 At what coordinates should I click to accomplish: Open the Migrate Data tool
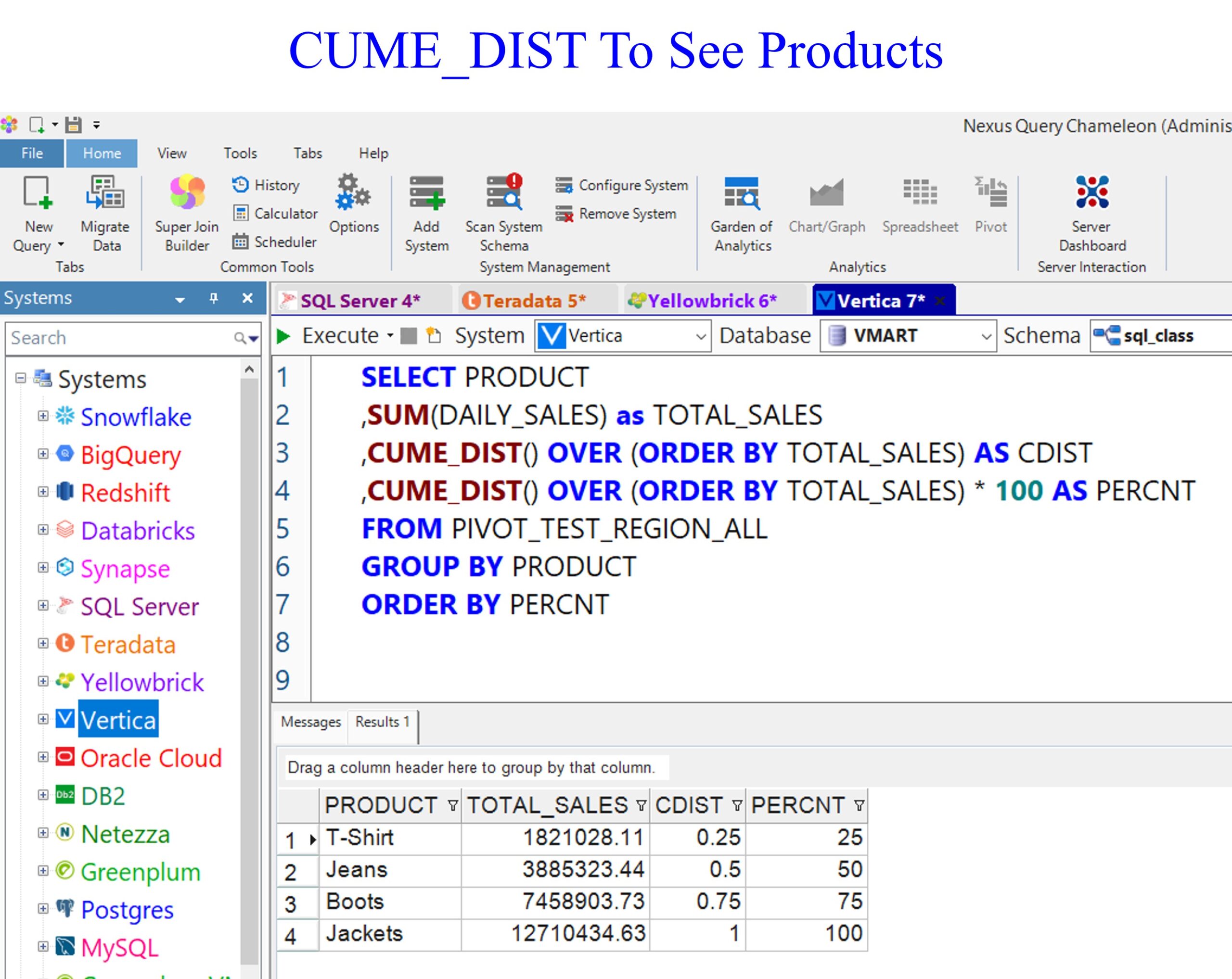pos(105,192)
